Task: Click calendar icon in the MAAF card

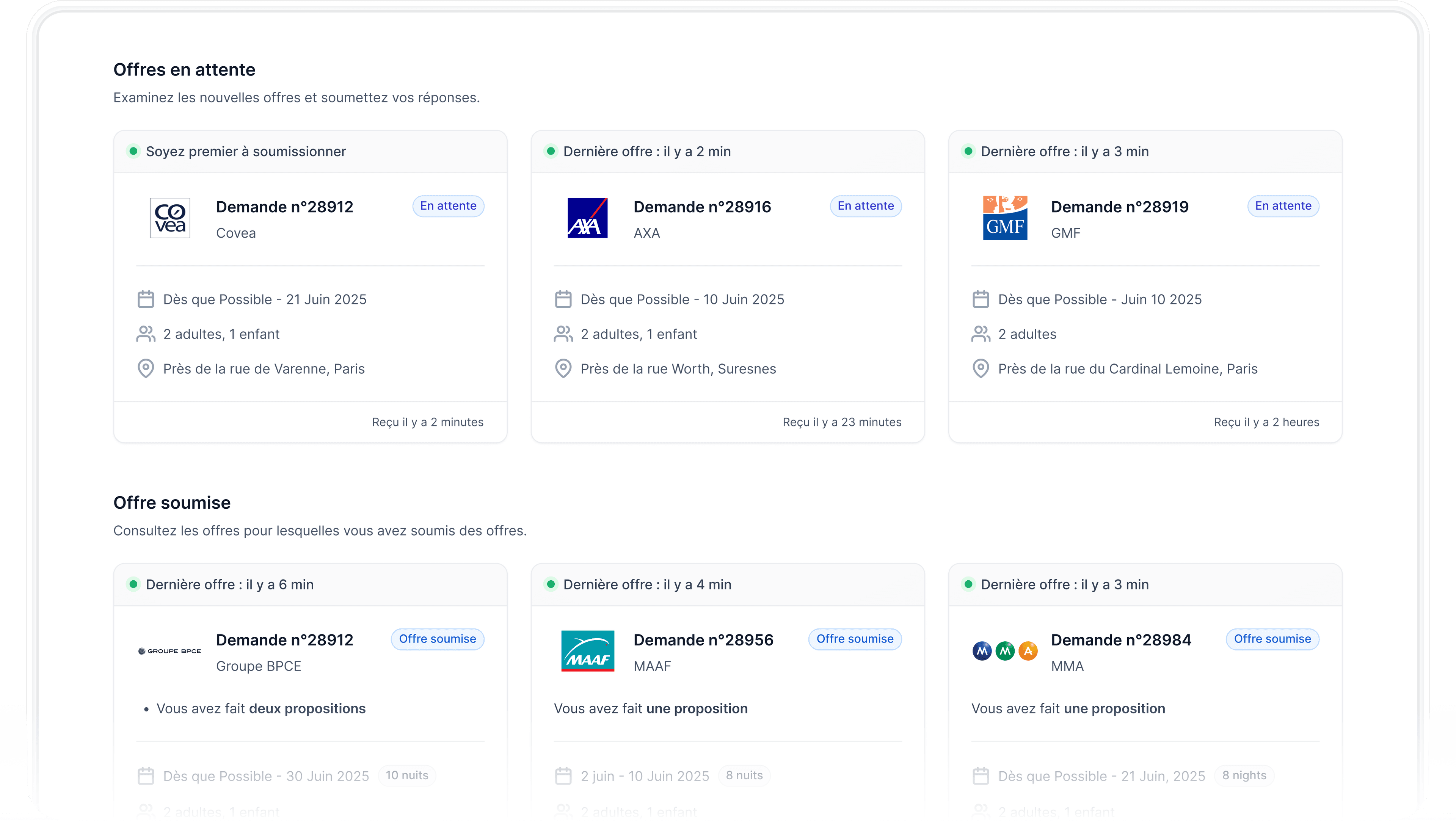Action: click(563, 776)
